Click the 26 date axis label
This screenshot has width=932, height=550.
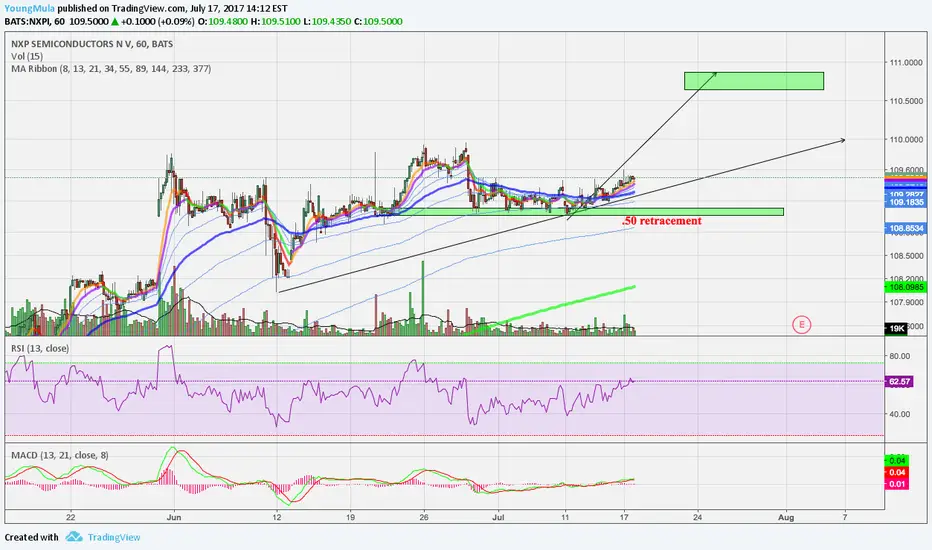click(424, 517)
